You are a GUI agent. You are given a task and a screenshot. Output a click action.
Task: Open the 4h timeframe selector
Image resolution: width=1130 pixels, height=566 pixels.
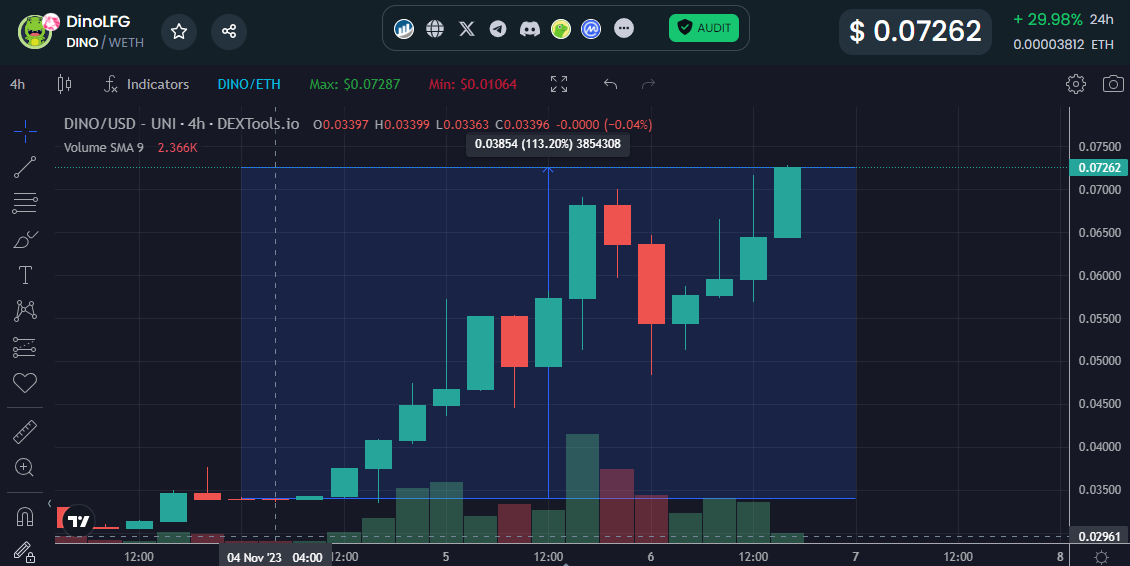(x=17, y=84)
